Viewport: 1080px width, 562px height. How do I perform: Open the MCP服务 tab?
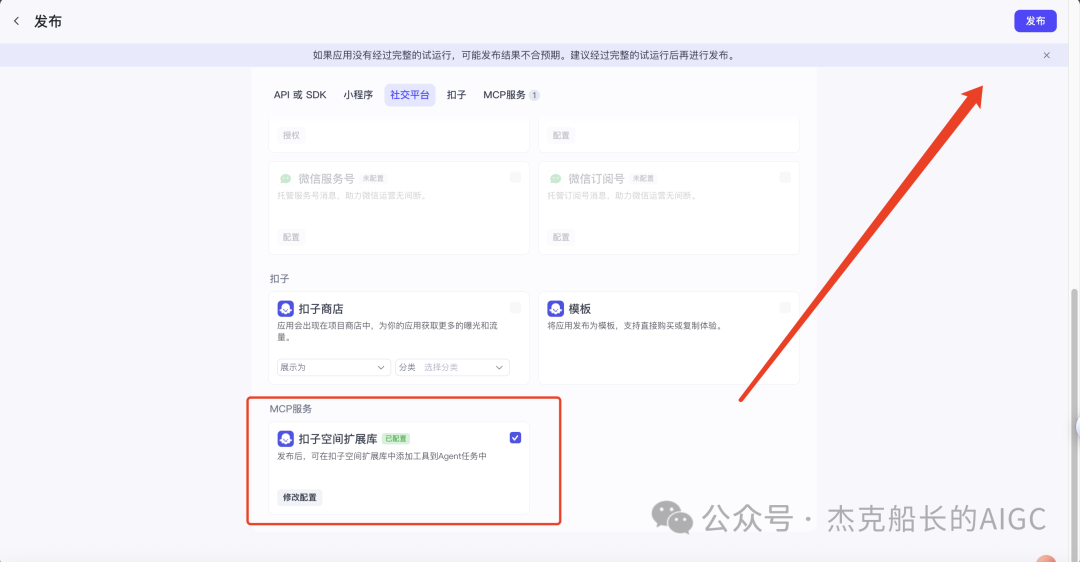coord(510,95)
